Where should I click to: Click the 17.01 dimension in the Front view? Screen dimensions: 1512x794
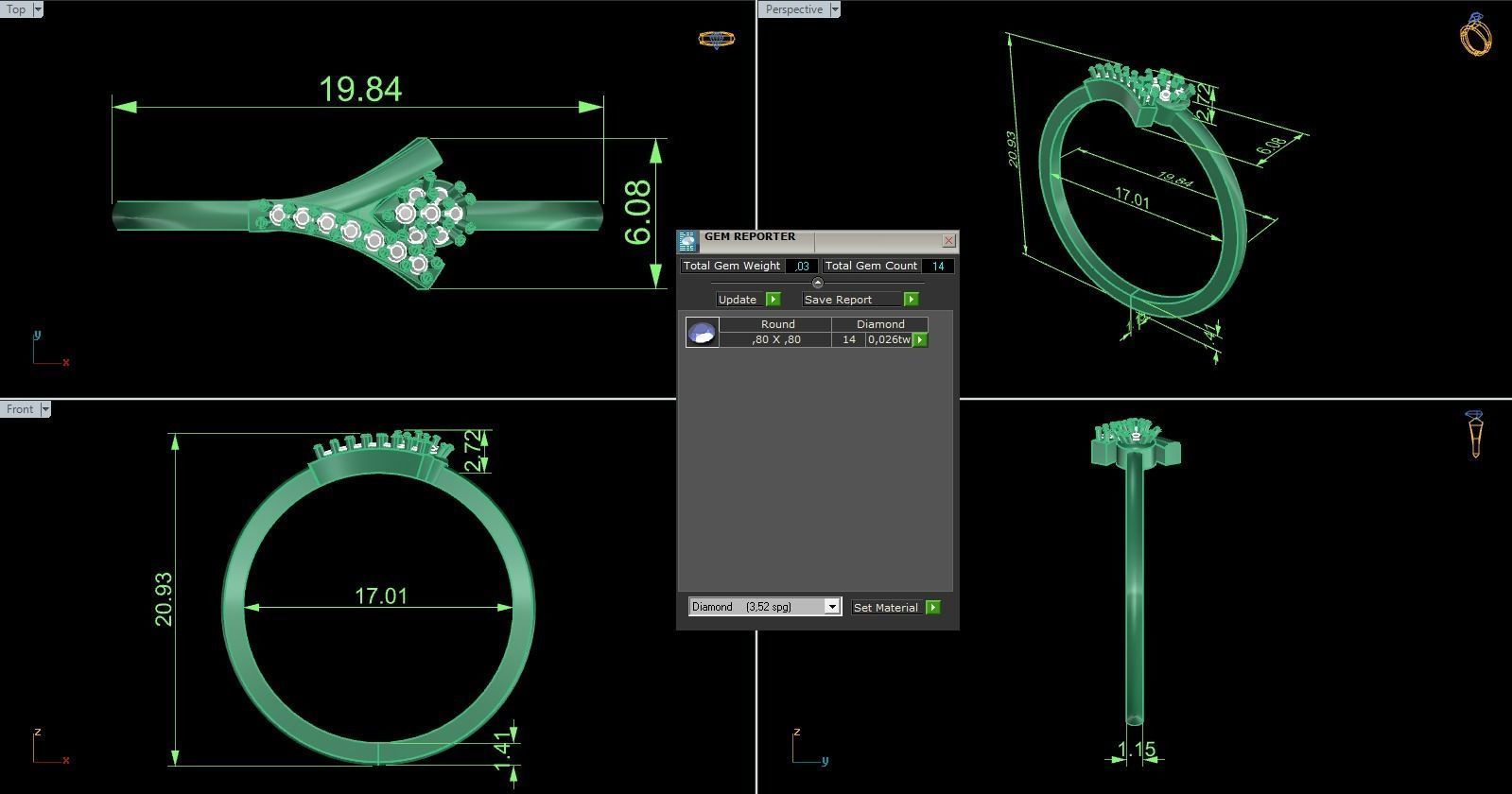pyautogui.click(x=381, y=596)
